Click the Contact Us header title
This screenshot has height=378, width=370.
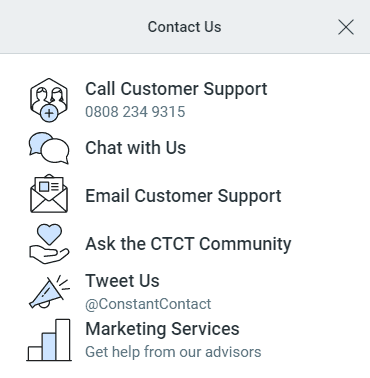184,27
